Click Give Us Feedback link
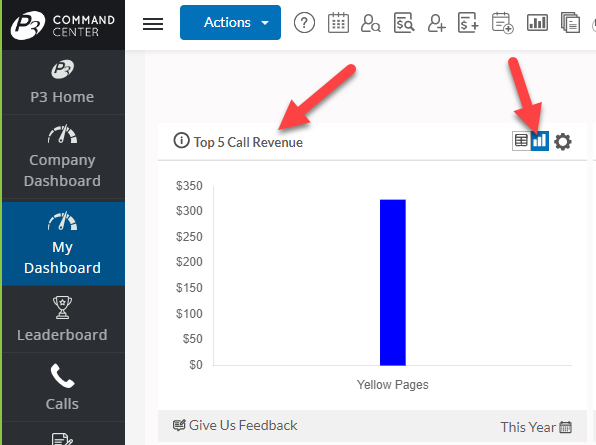The width and height of the screenshot is (596, 445). [235, 425]
